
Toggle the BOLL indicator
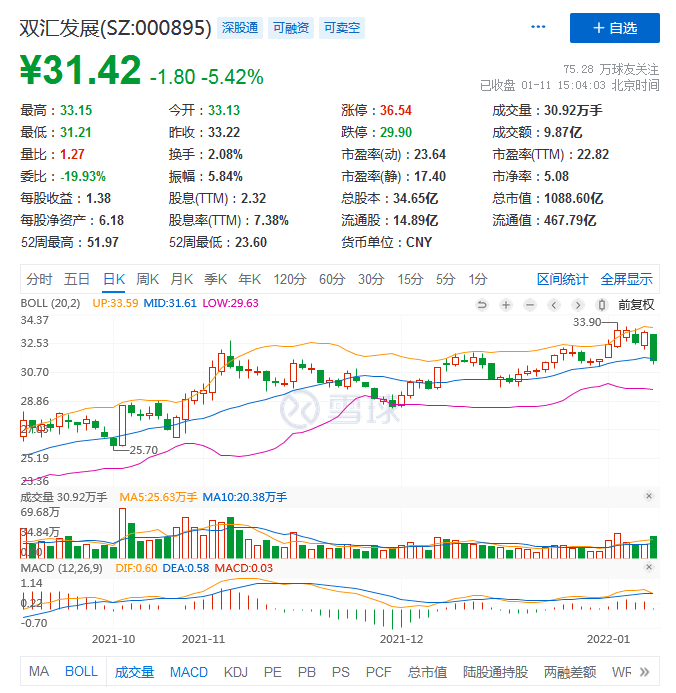tap(81, 672)
